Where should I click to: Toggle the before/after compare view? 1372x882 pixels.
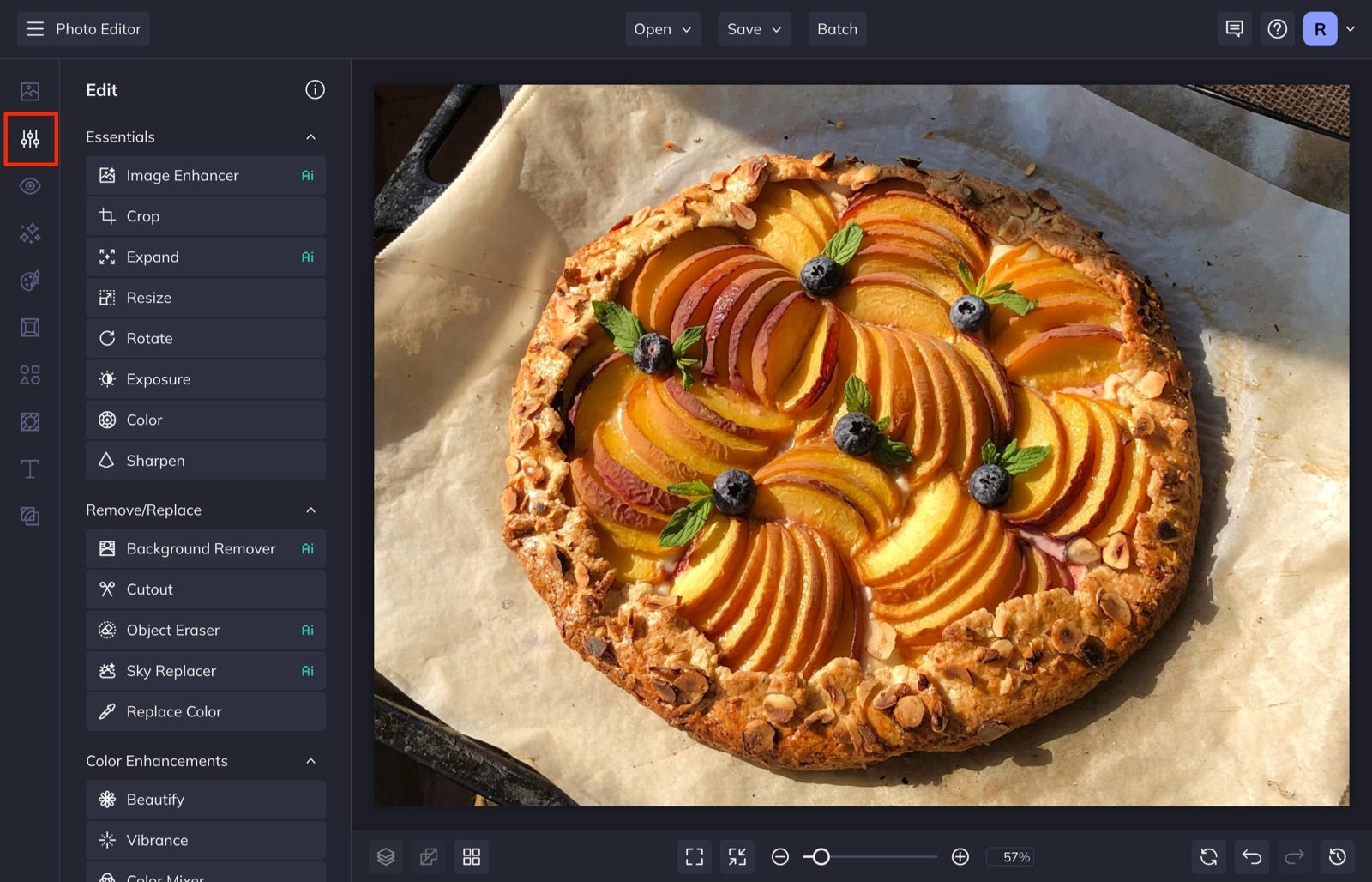pos(429,856)
